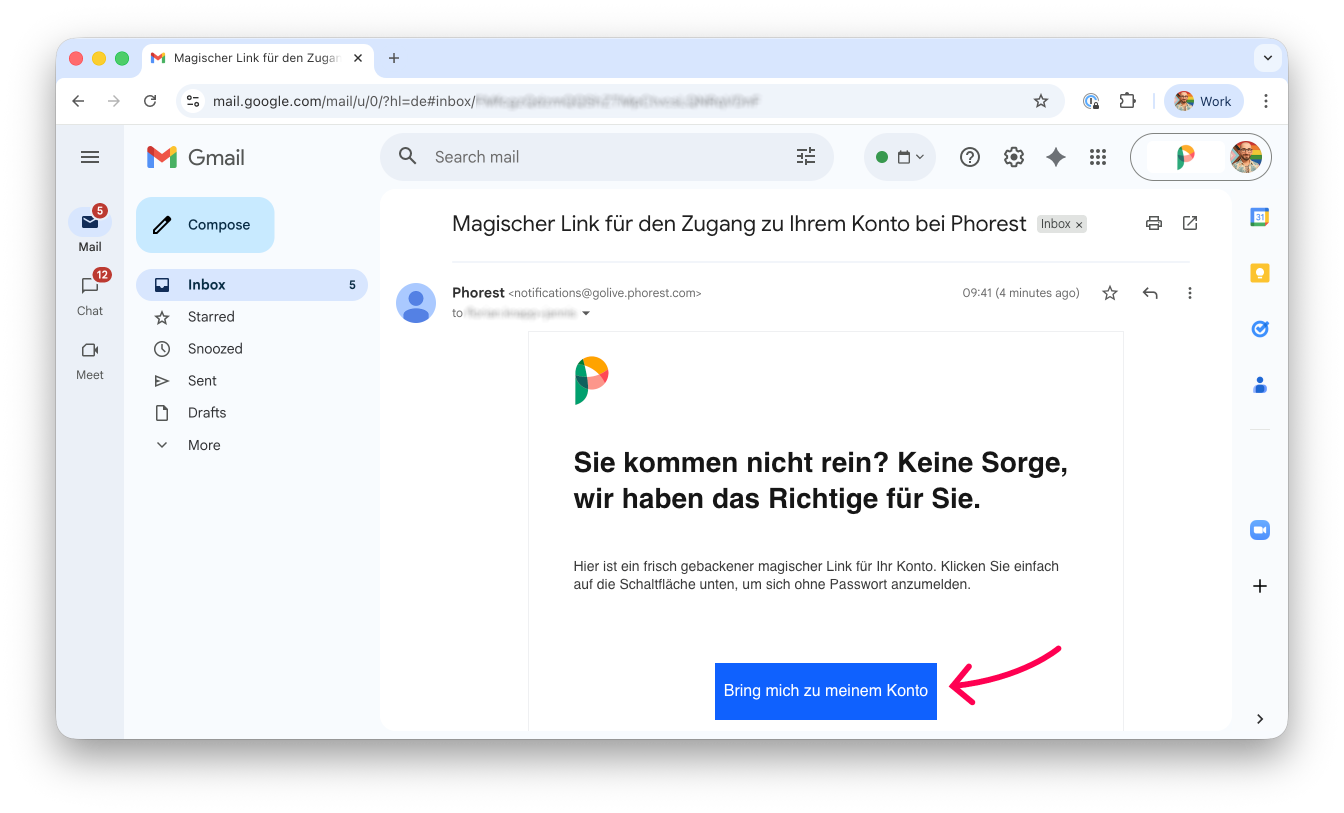
Task: Toggle the main menu hamburger
Action: [x=90, y=157]
